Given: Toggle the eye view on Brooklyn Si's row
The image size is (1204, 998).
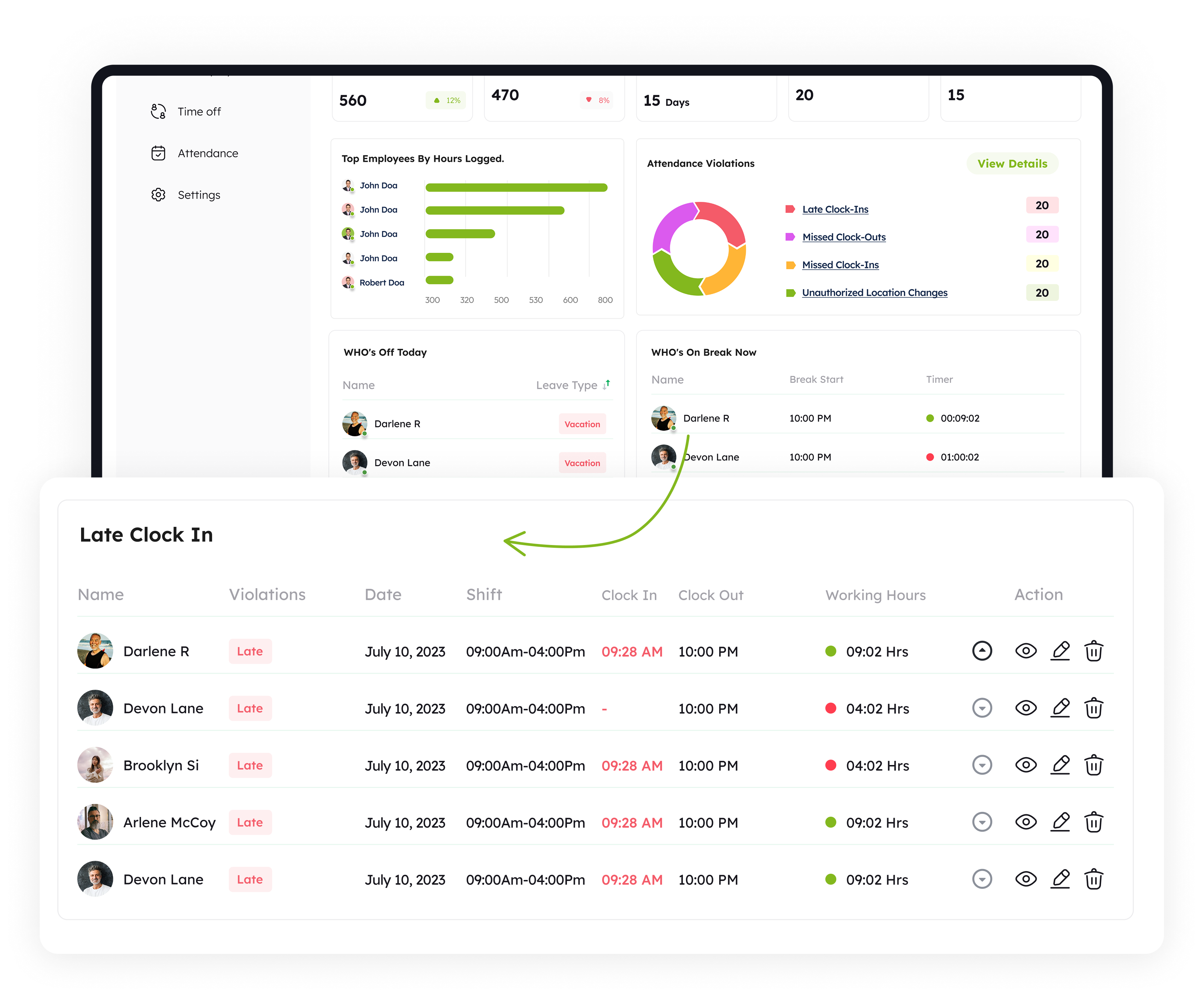Looking at the screenshot, I should pyautogui.click(x=1026, y=765).
